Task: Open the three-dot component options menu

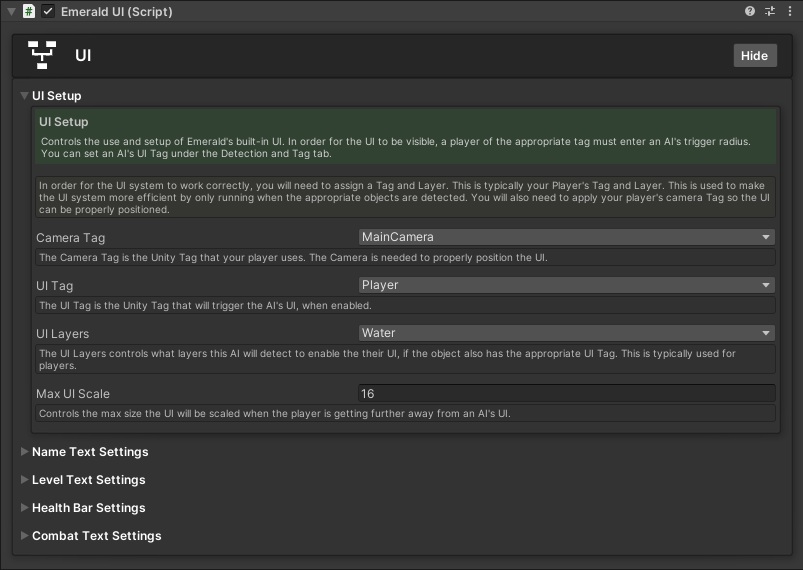Action: pos(789,11)
